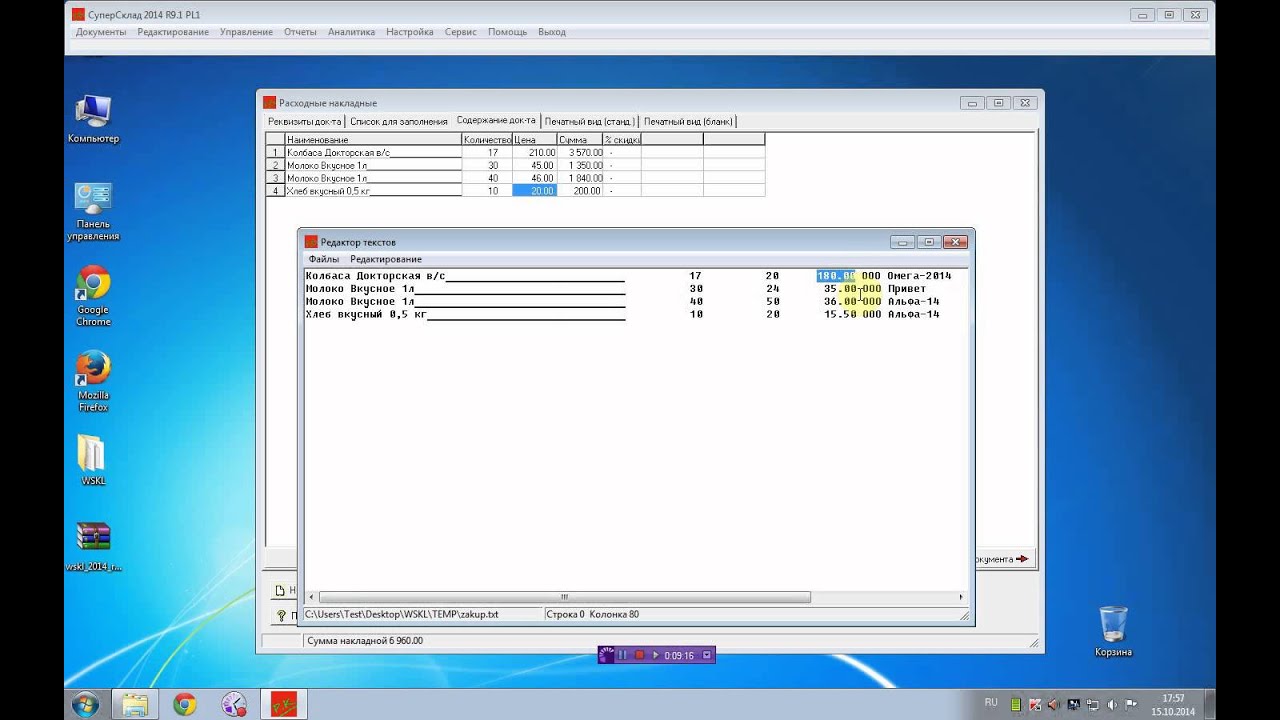Click the Action Center flag icon
The image size is (1280, 720).
1131,704
